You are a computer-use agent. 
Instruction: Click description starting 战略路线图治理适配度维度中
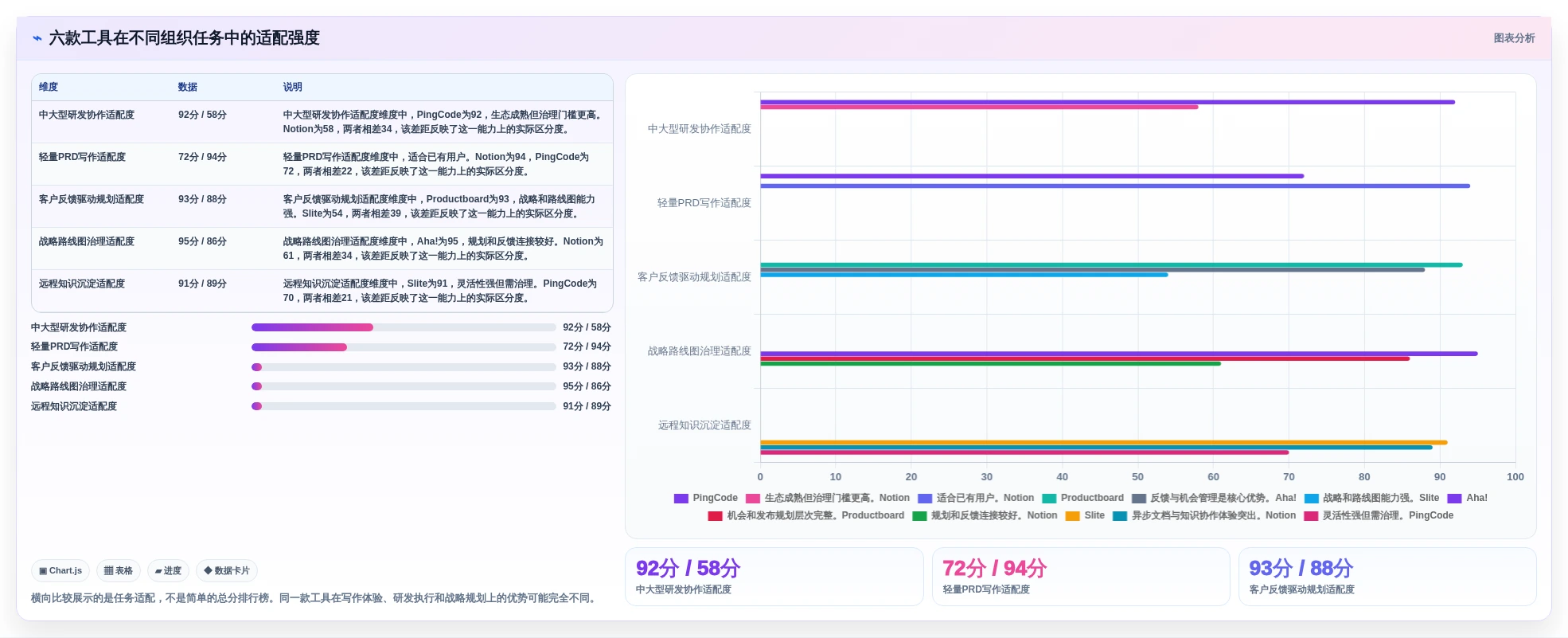tap(443, 249)
